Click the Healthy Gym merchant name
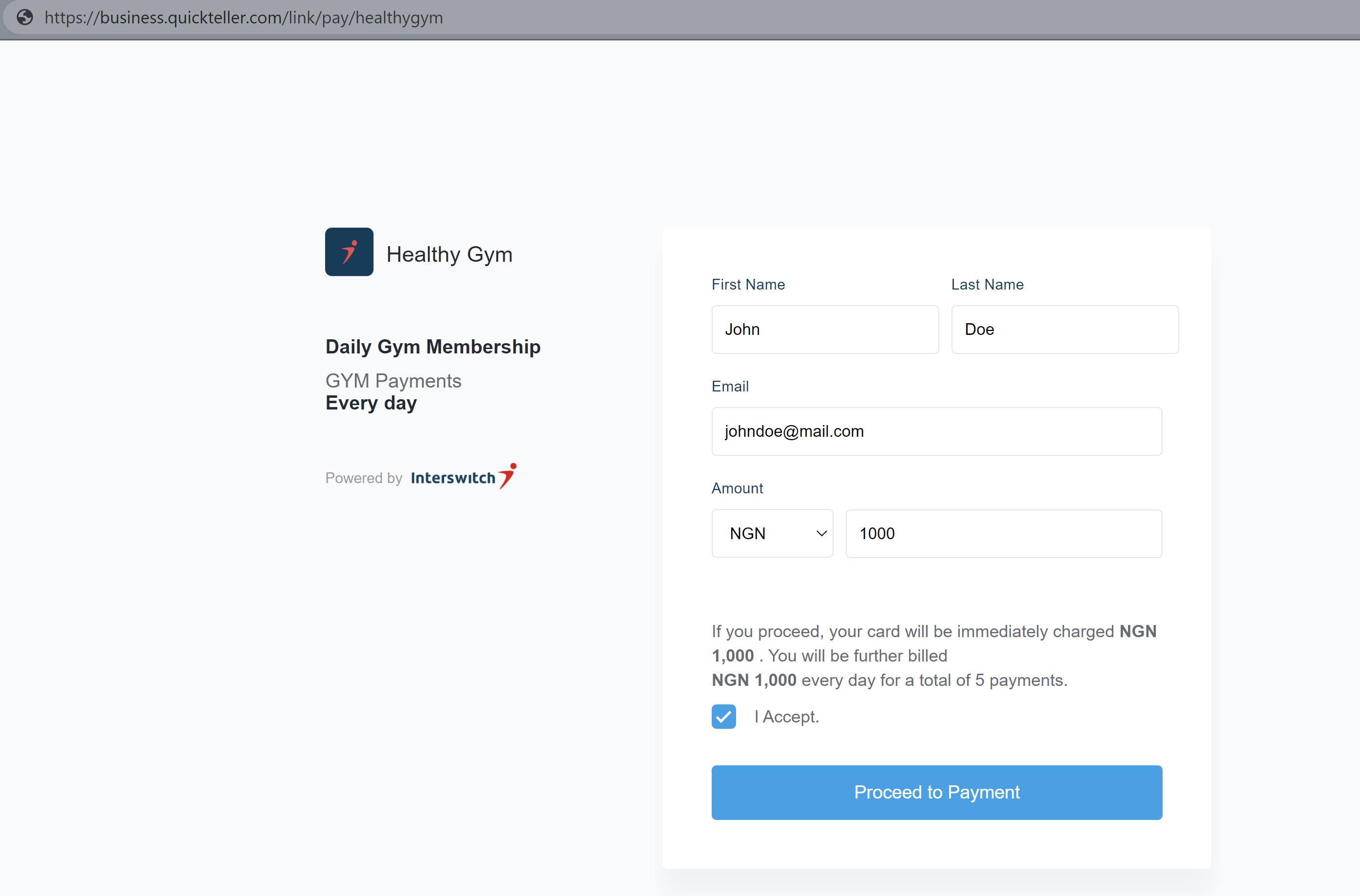This screenshot has width=1360, height=896. pos(449,254)
